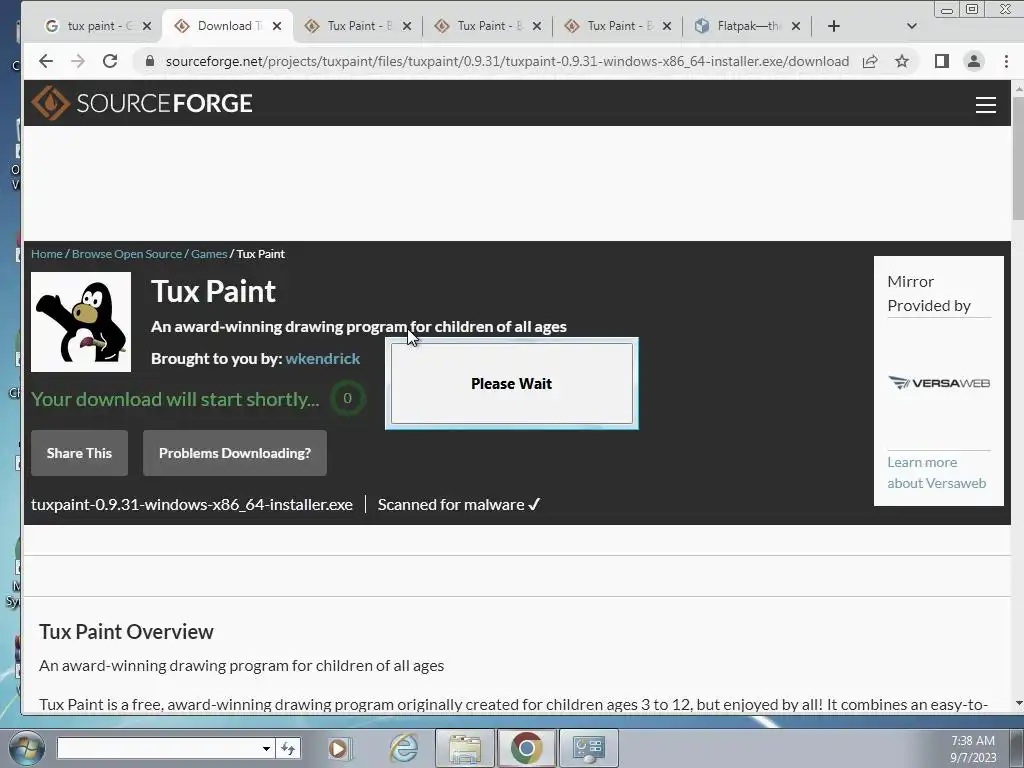
Task: Open Internet Explorer from the taskbar
Action: pos(404,748)
